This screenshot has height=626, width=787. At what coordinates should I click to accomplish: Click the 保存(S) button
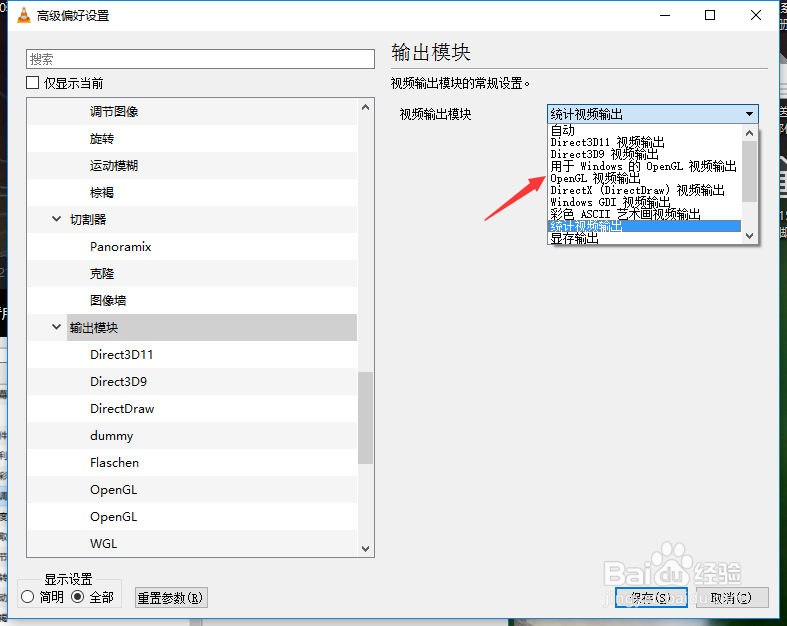point(651,597)
